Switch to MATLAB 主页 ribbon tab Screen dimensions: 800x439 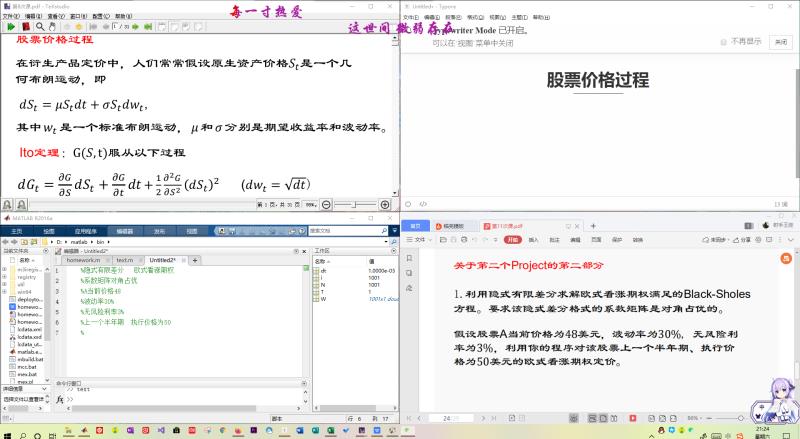pos(17,231)
